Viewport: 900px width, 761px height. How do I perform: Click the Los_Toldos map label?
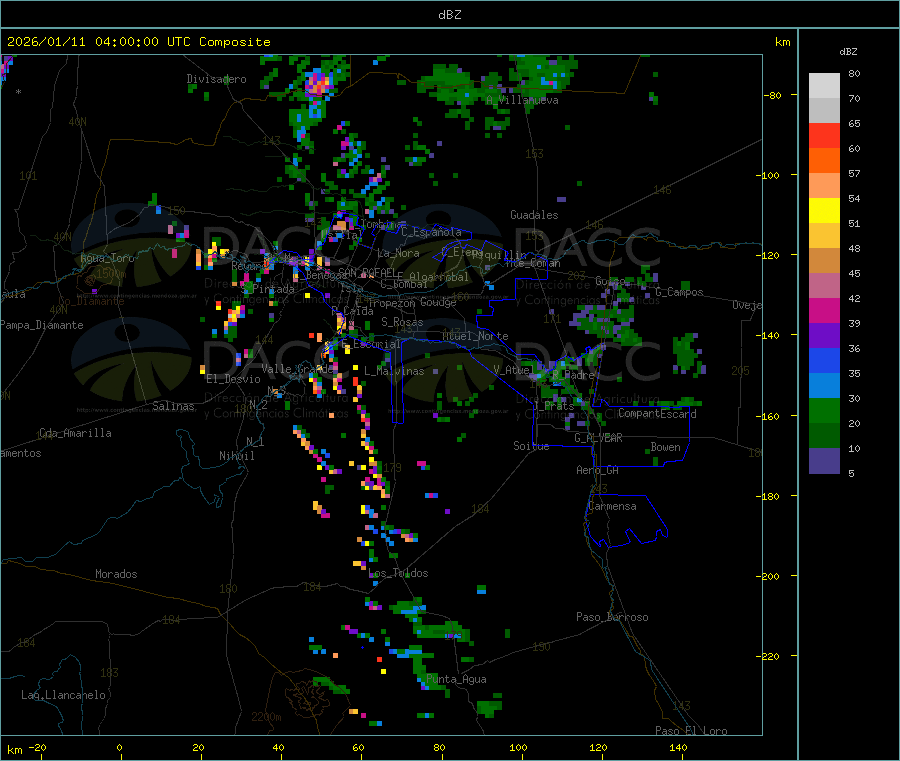point(398,573)
